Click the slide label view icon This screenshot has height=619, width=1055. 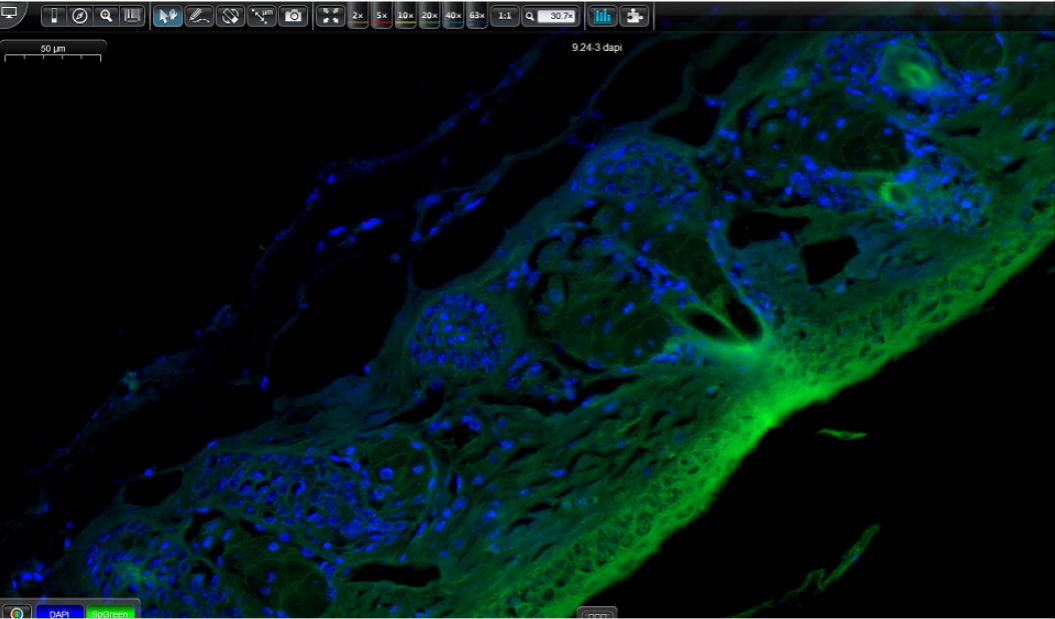tap(53, 16)
